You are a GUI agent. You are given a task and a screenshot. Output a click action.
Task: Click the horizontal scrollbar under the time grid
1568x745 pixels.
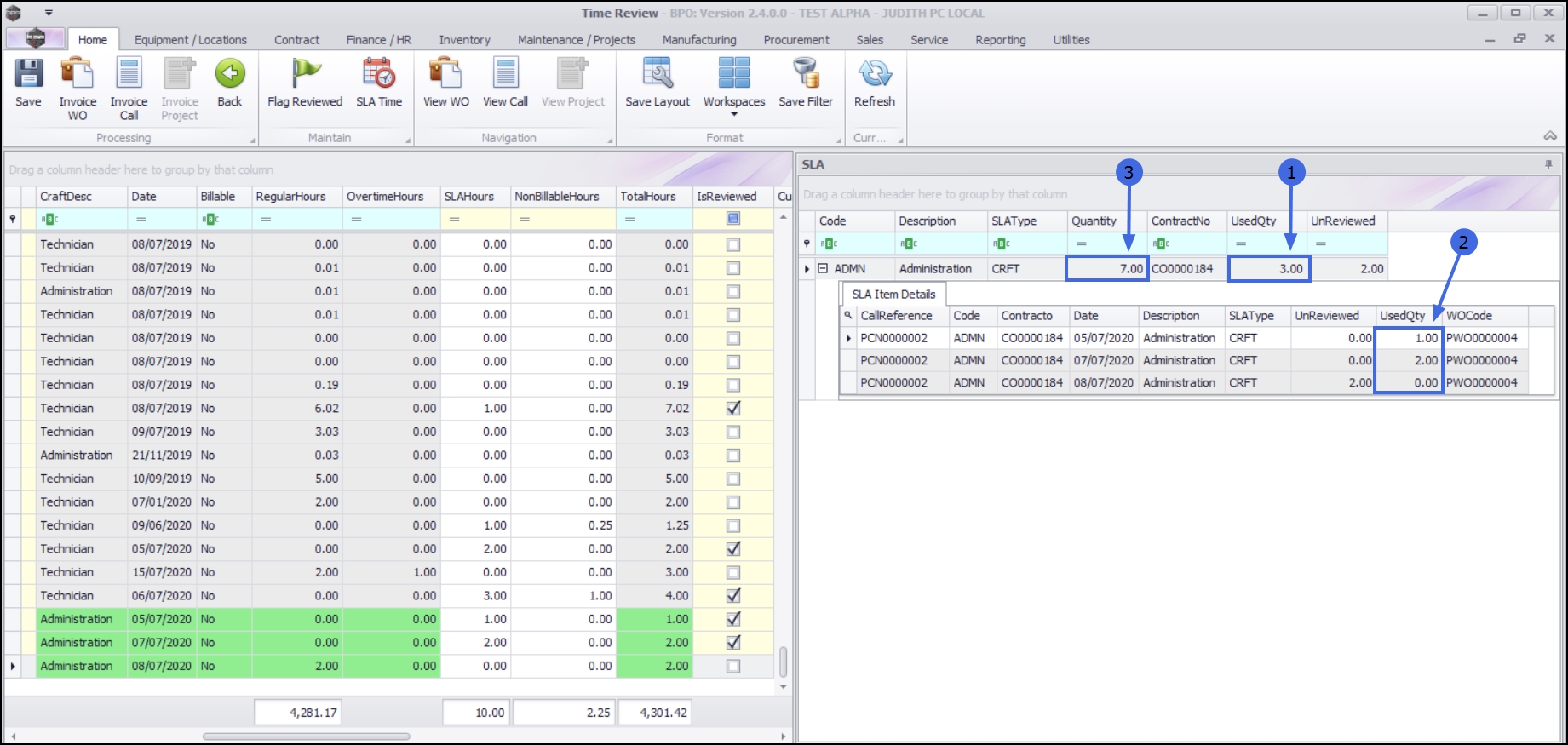point(307,736)
